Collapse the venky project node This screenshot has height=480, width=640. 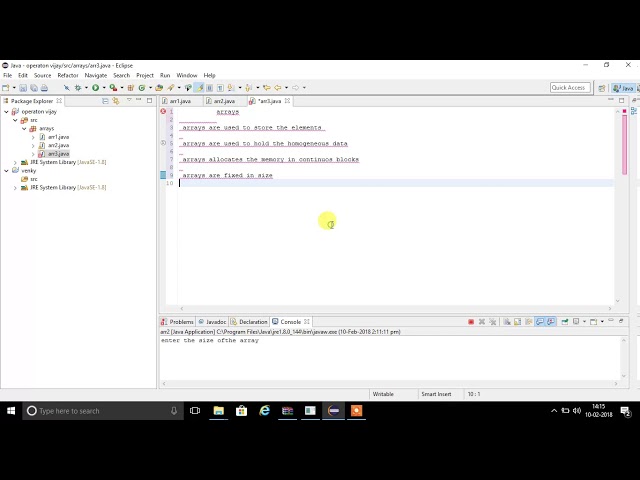point(6,171)
